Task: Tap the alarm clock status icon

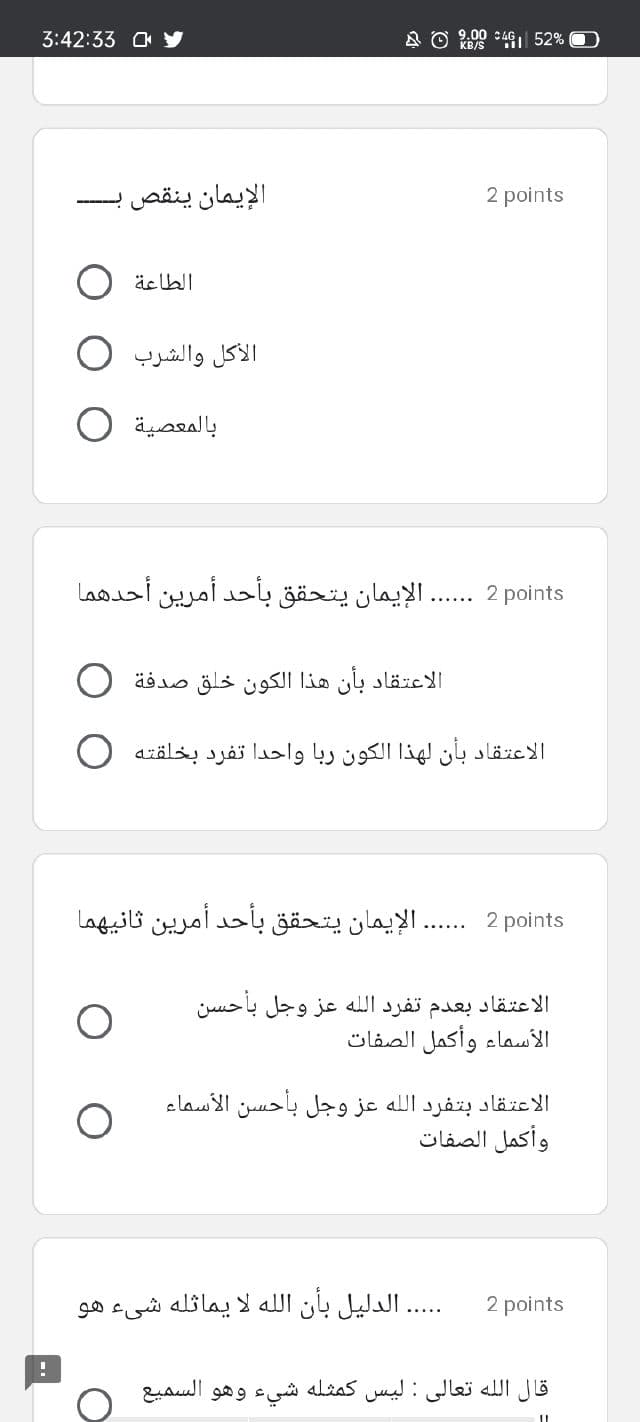Action: (x=439, y=40)
